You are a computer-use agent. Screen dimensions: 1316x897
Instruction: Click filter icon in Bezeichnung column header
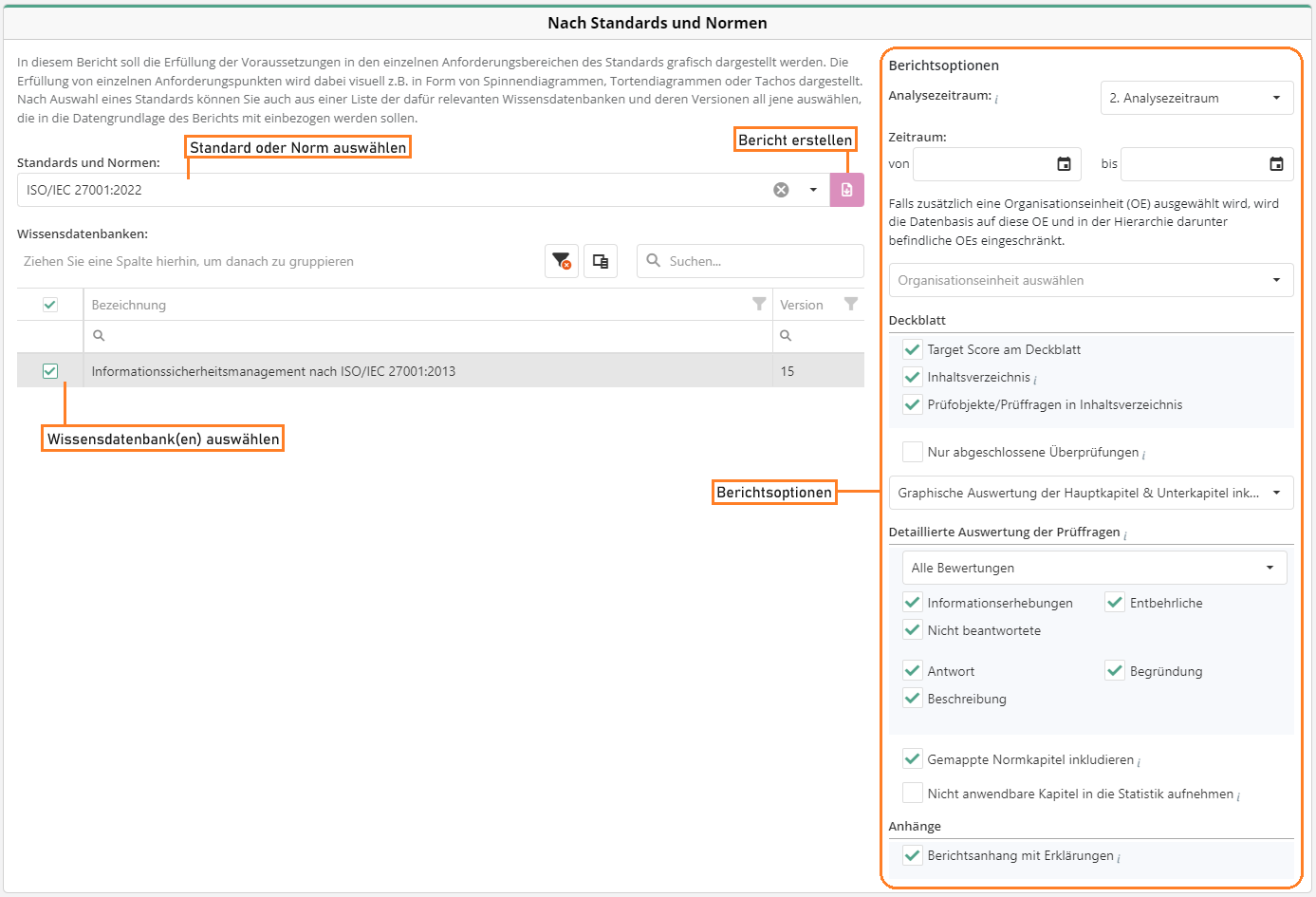click(759, 304)
